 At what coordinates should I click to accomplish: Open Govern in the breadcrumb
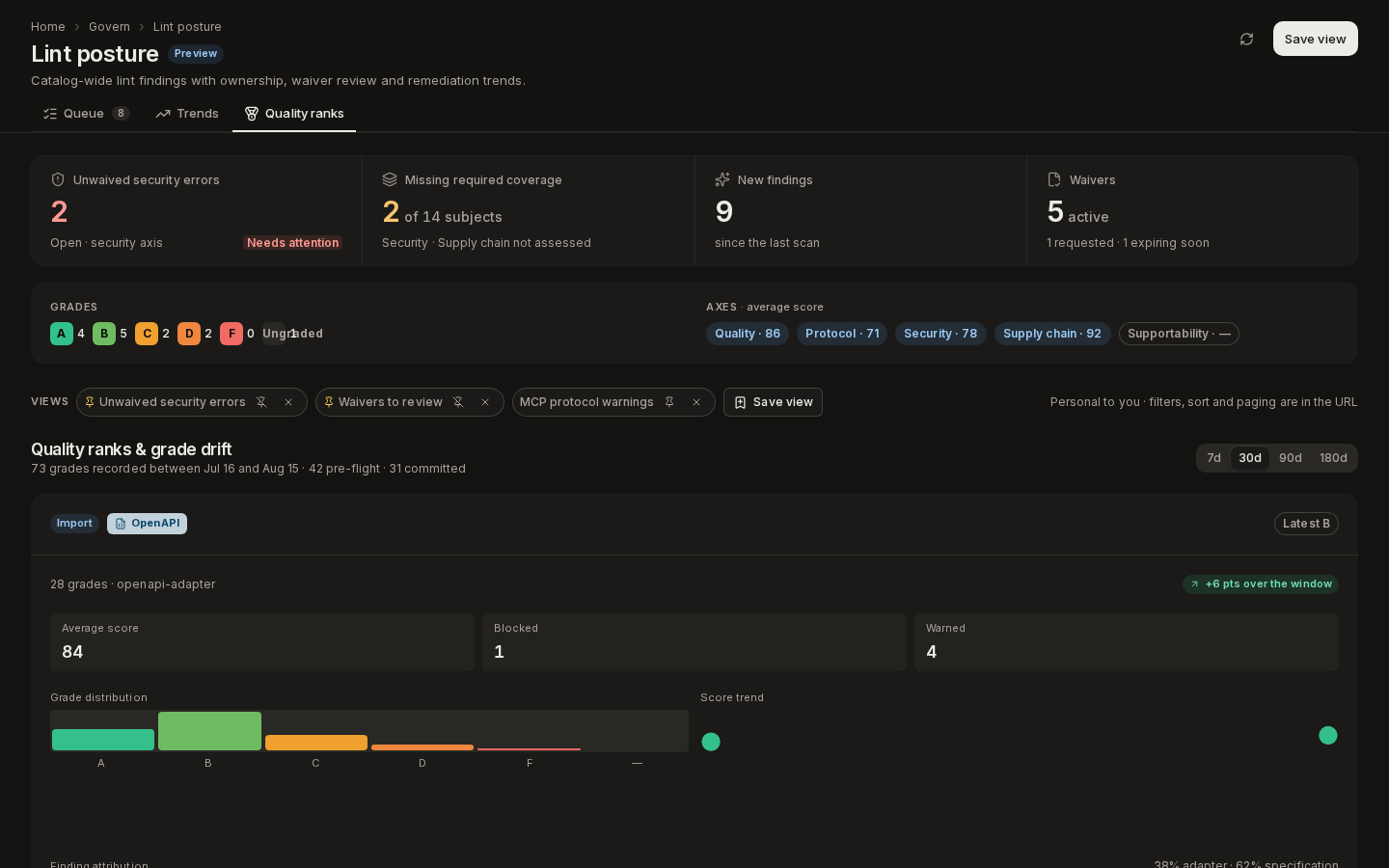tap(109, 27)
